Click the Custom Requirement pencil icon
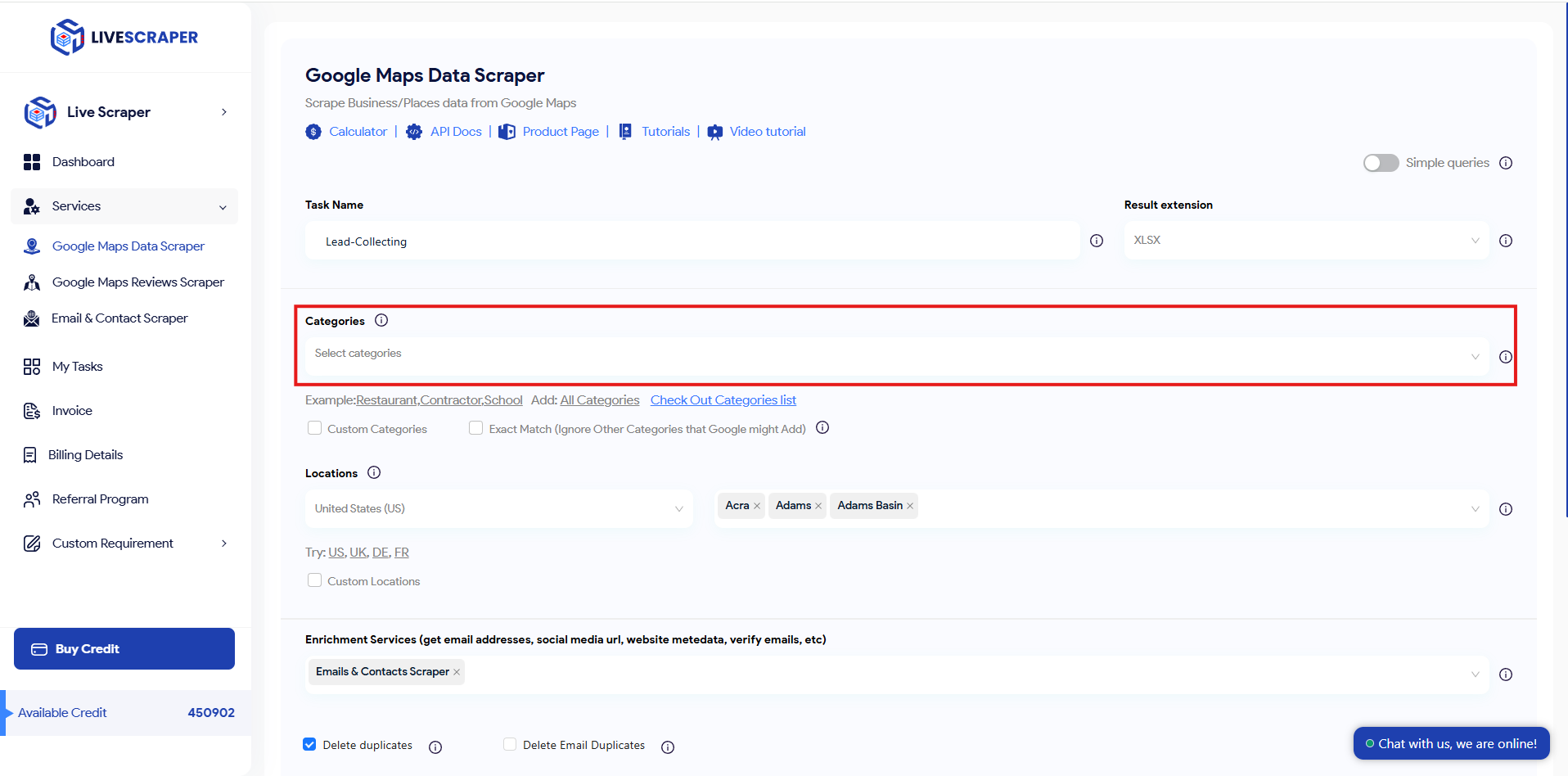Image resolution: width=1568 pixels, height=776 pixels. (x=32, y=544)
